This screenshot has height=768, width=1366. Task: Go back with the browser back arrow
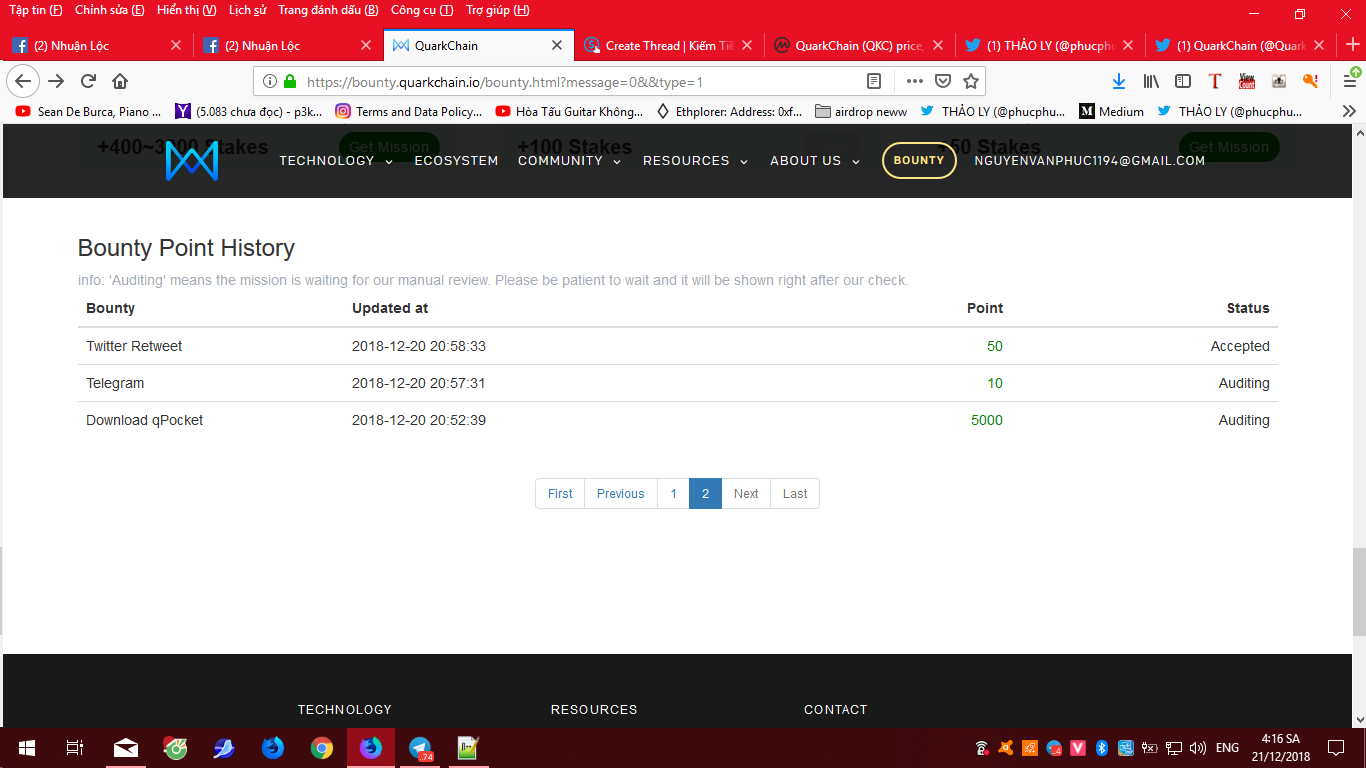[x=24, y=81]
